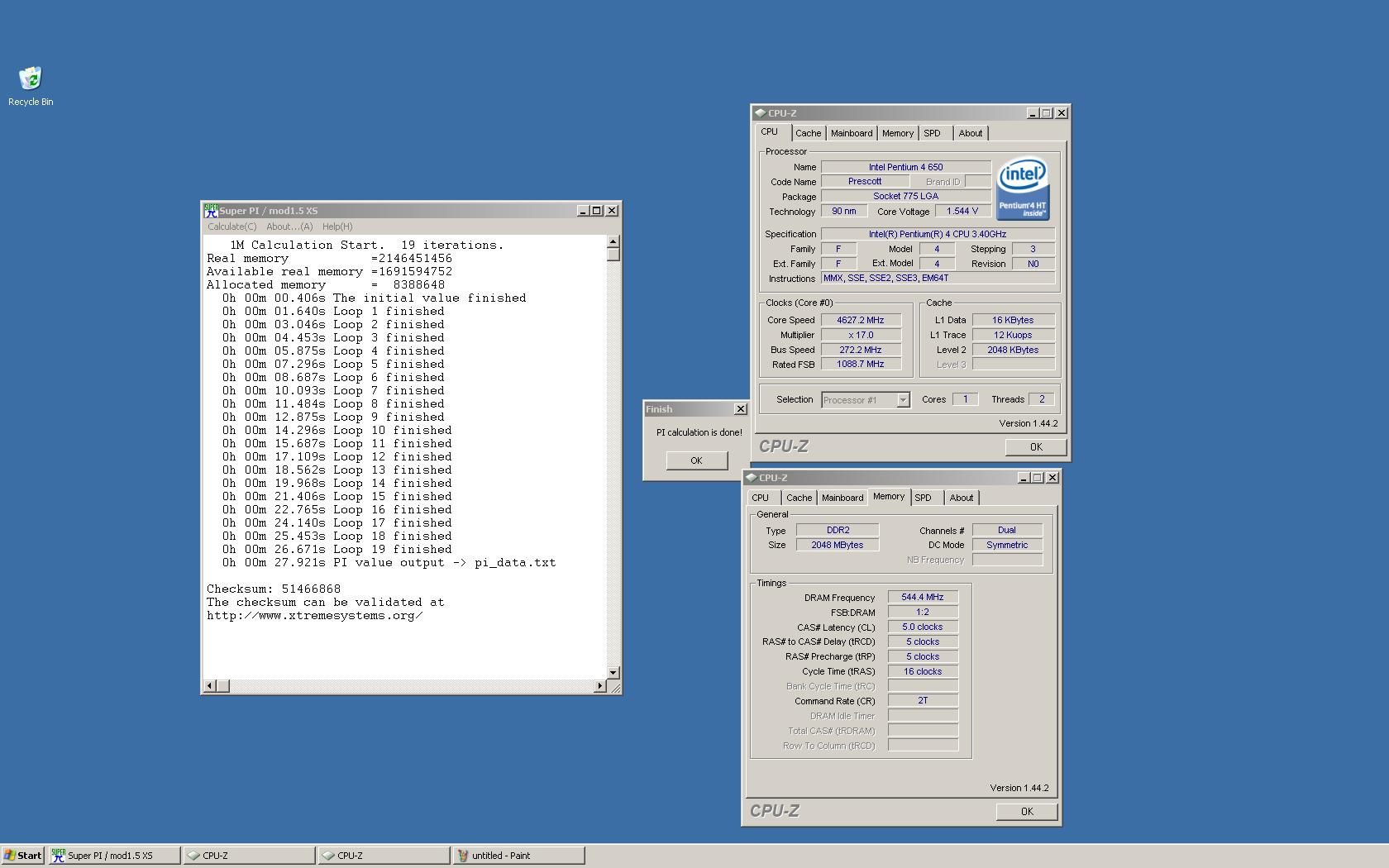
Task: Open the Recycle Bin desktop icon
Action: [x=31, y=86]
